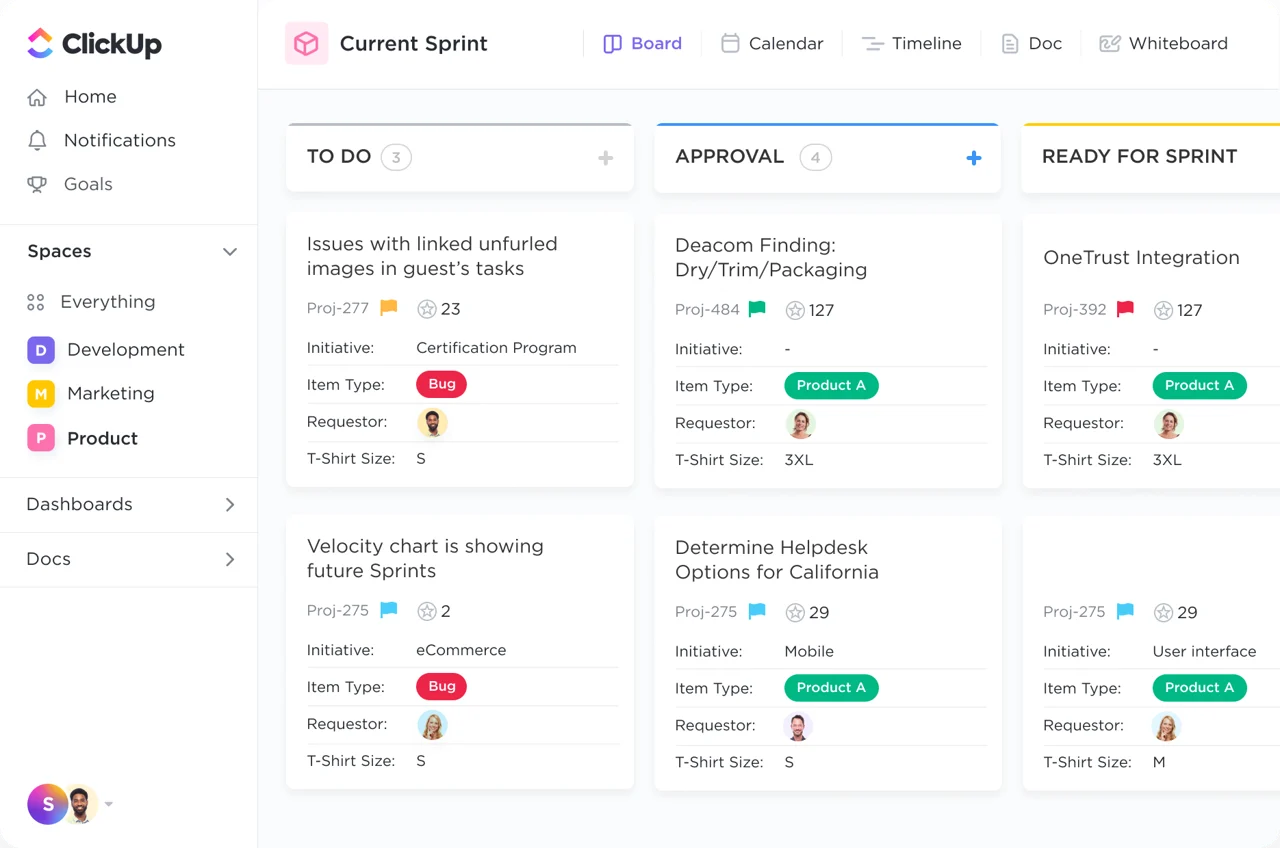The image size is (1280, 848).
Task: Open Home via house icon
Action: (37, 97)
